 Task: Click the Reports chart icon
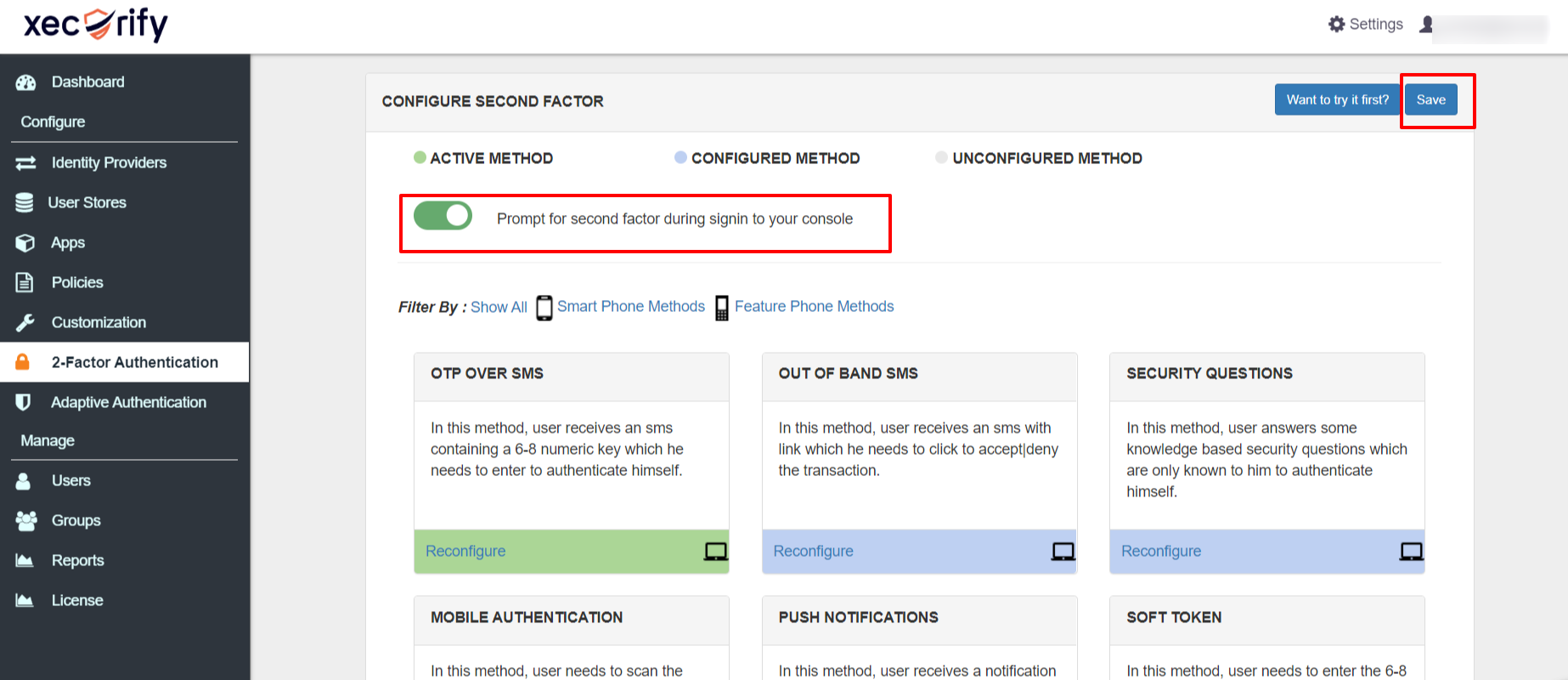point(25,560)
